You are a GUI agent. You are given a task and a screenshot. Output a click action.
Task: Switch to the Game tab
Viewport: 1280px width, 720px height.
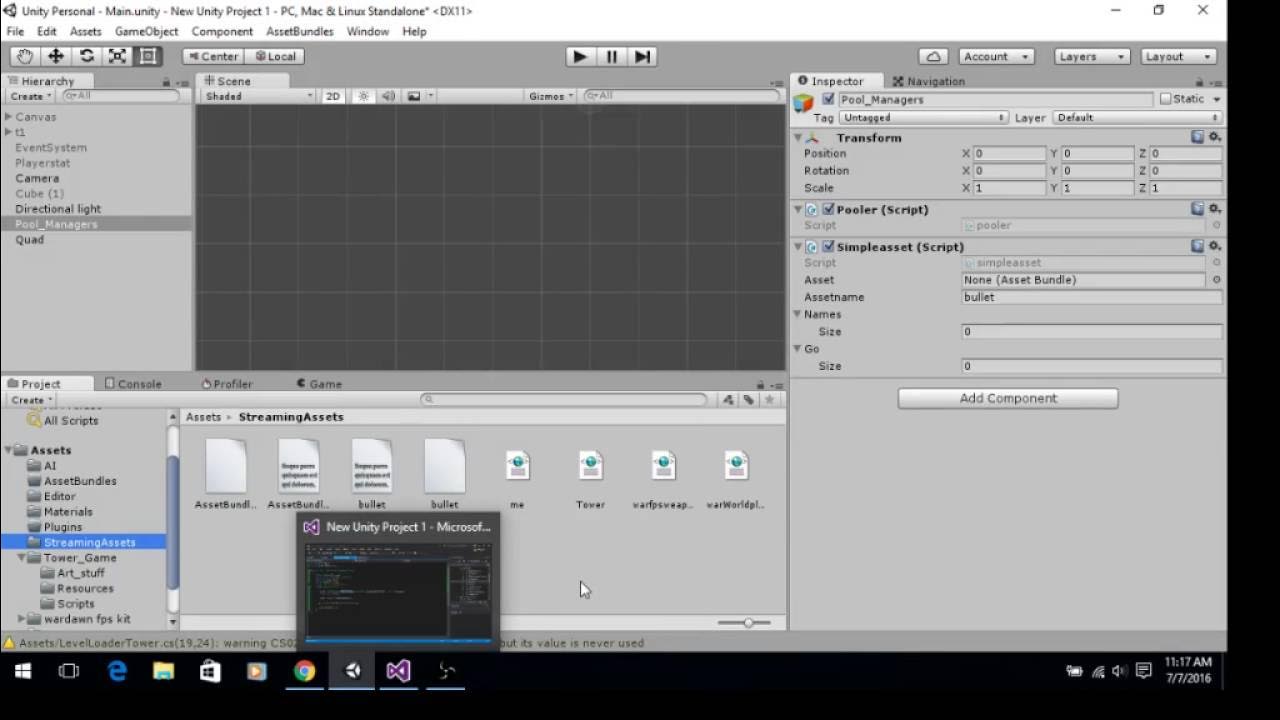[x=319, y=384]
